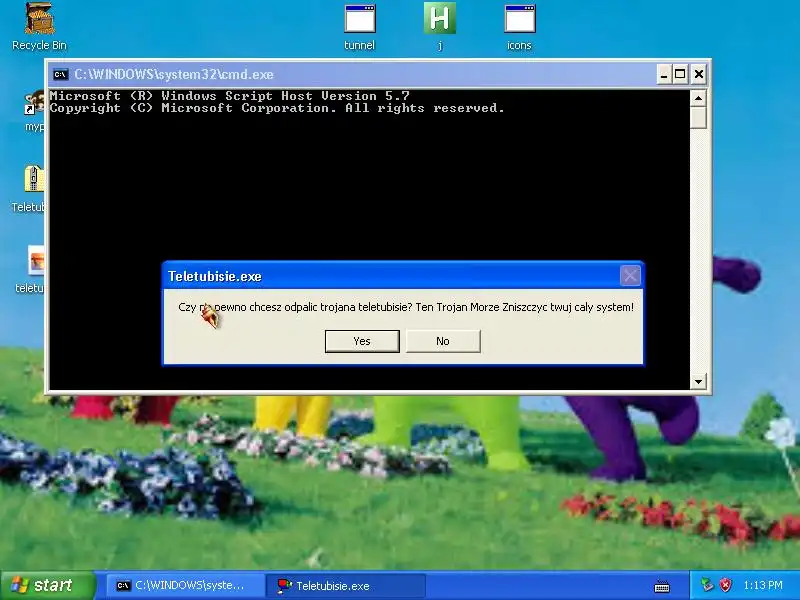Click No in the Teletubisie.exe dialog
The image size is (800, 600).
click(443, 341)
